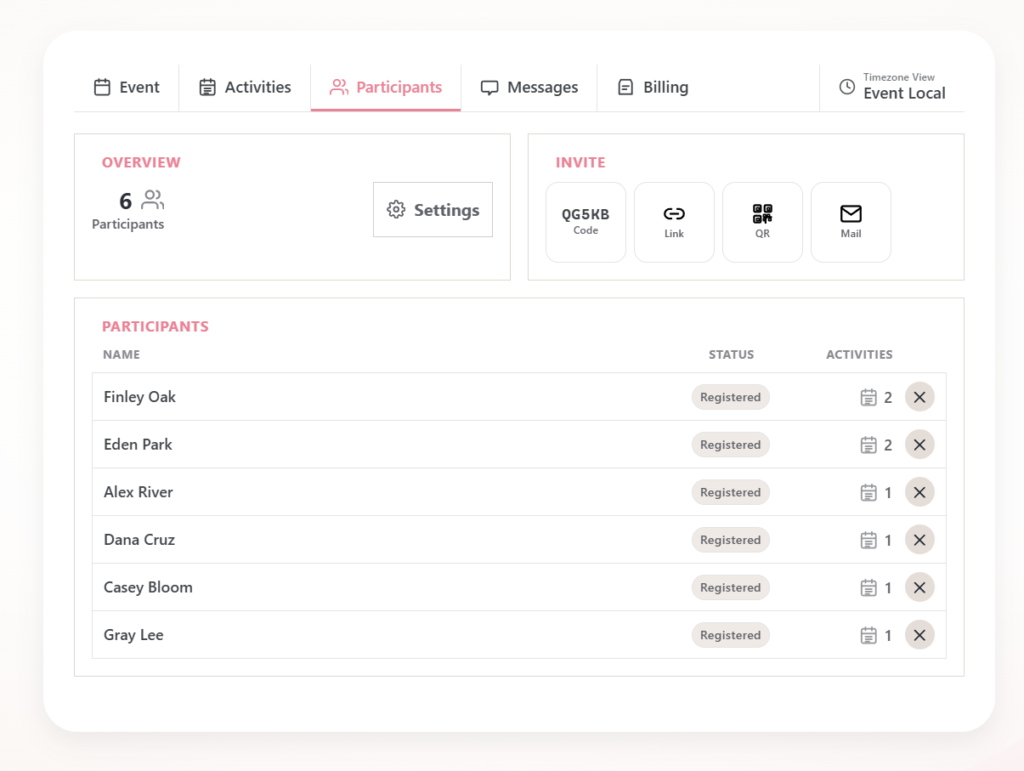The width and height of the screenshot is (1024, 771).
Task: Copy the invite Link
Action: [674, 222]
